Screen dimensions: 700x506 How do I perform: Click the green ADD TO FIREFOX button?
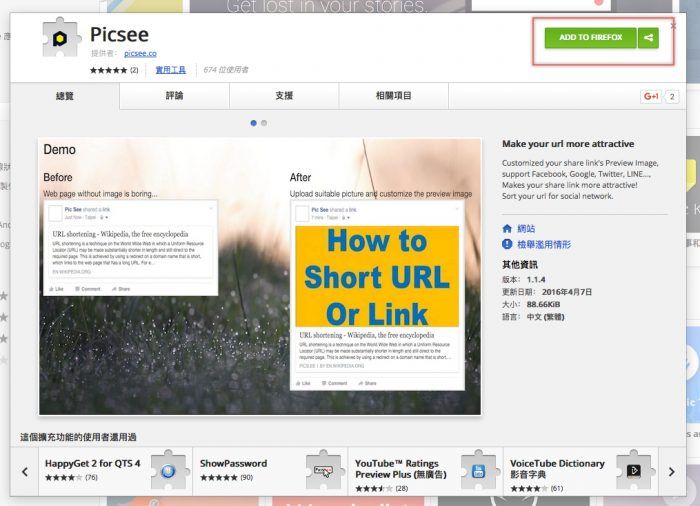[590, 38]
